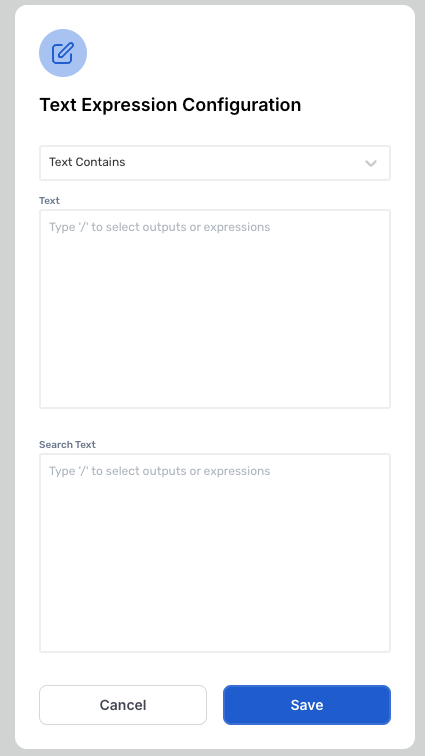
Task: Click the placeholder hint in Search Text field
Action: click(x=160, y=471)
